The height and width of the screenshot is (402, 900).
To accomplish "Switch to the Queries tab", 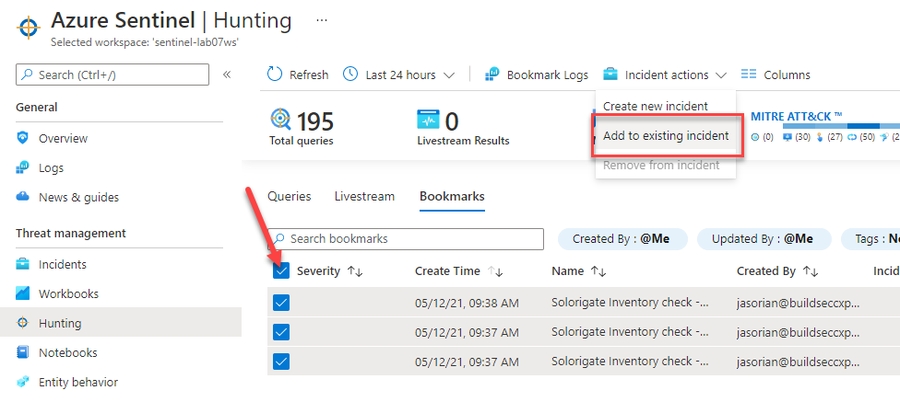I will point(289,197).
